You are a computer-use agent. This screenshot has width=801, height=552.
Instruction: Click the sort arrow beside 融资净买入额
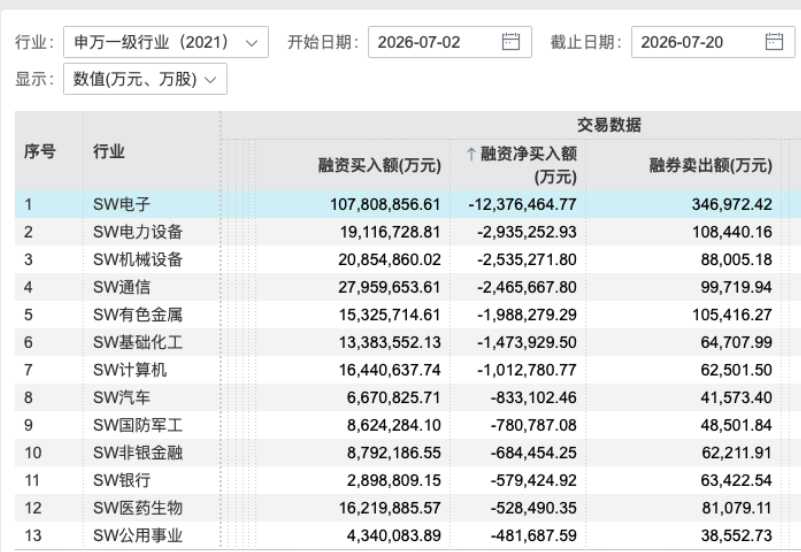[471, 154]
